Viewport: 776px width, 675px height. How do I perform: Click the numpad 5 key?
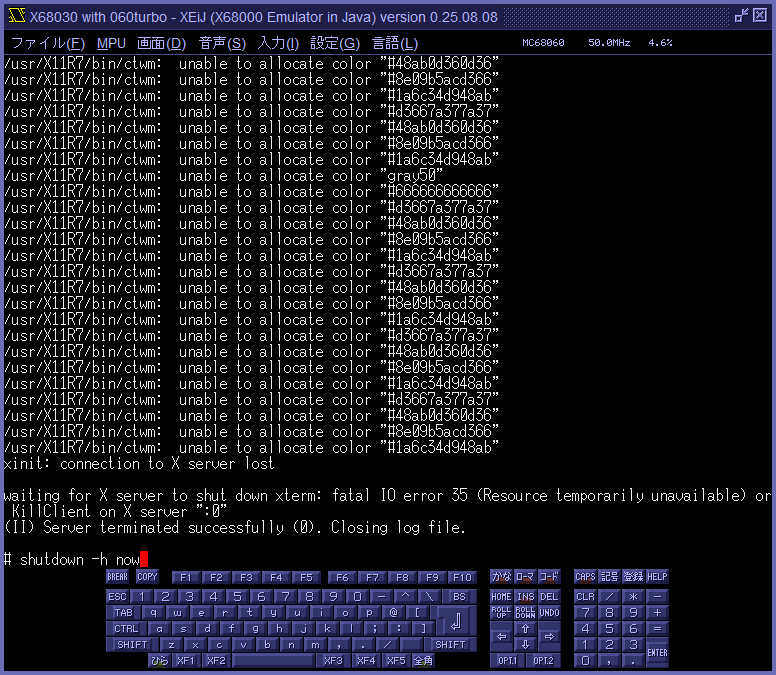click(609, 628)
